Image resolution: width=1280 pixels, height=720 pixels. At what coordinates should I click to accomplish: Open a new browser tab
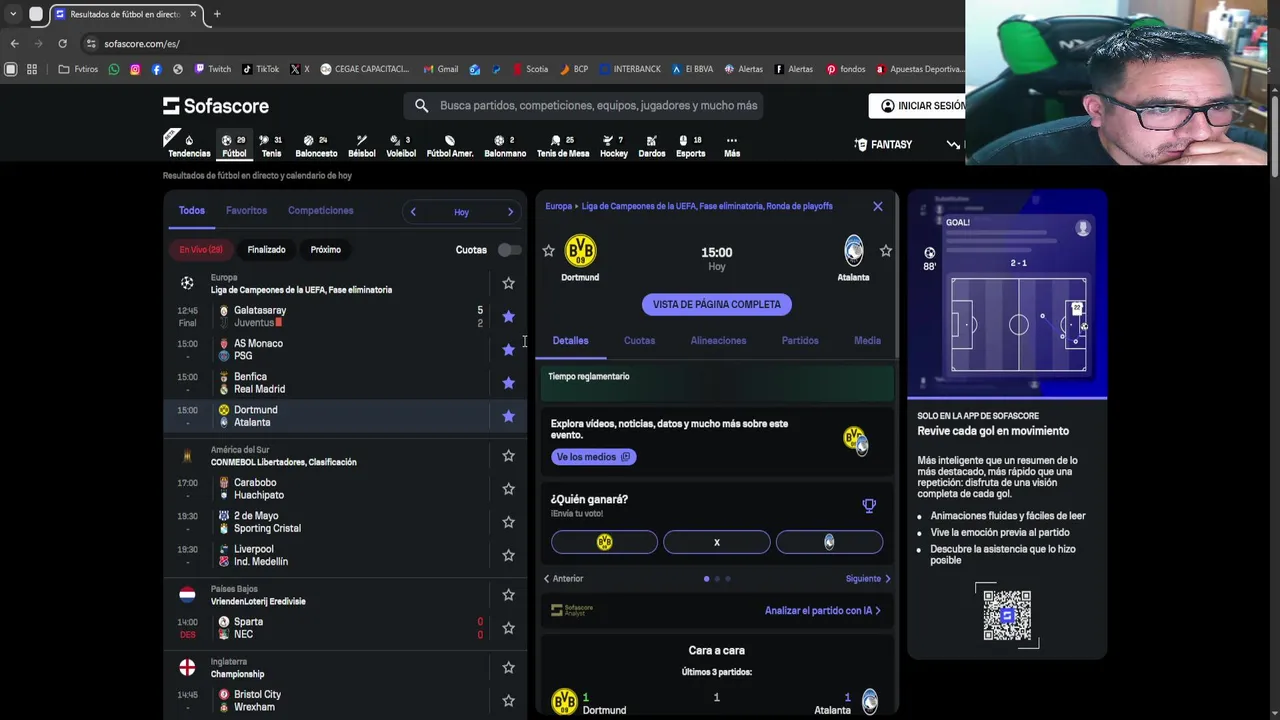[x=217, y=14]
